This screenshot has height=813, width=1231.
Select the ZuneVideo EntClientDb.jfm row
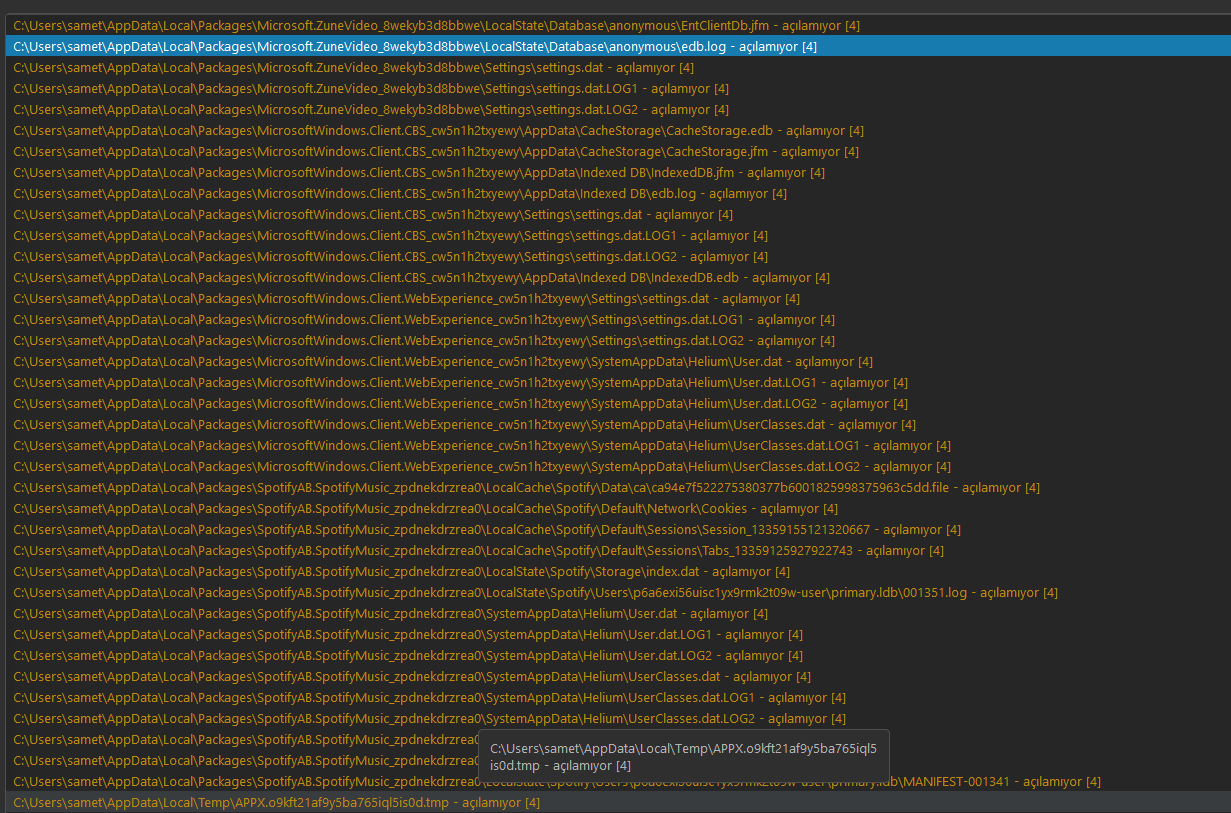tap(617, 25)
